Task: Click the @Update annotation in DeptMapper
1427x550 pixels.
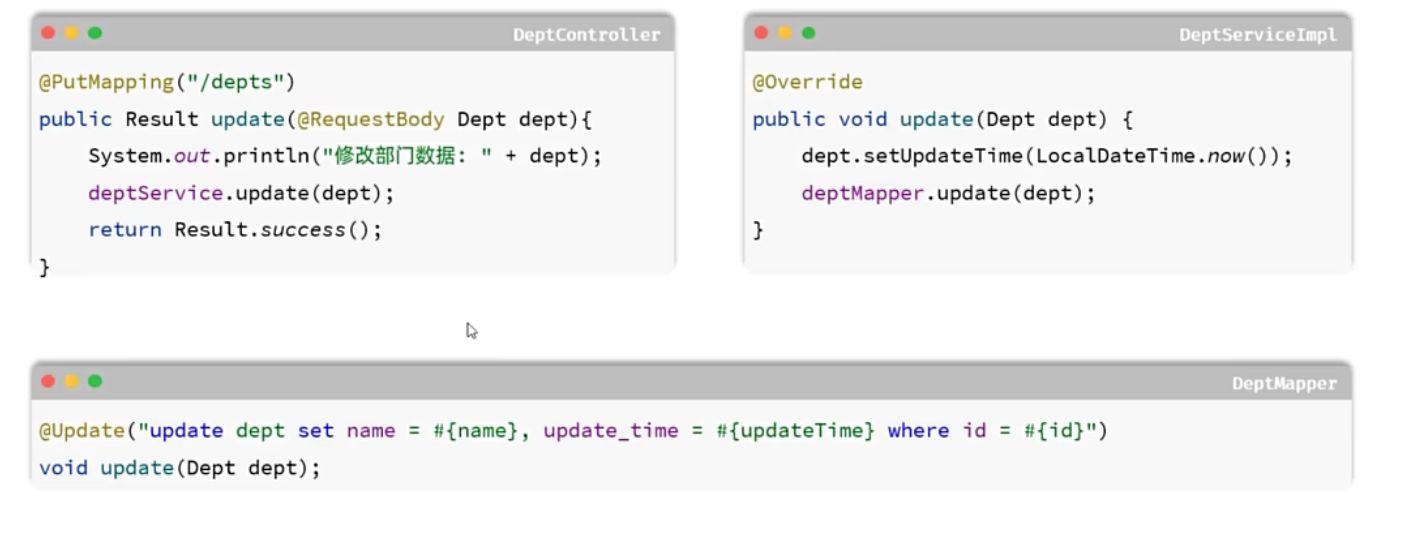Action: coord(82,431)
